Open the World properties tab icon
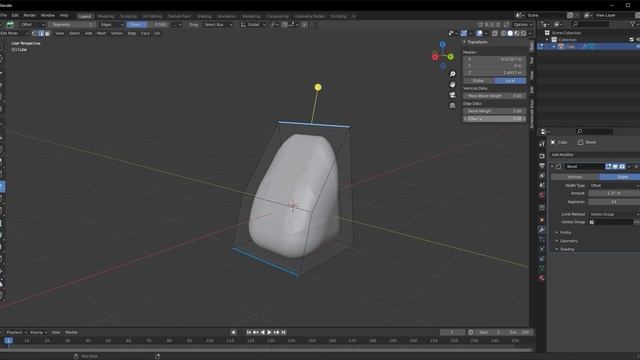 click(542, 195)
